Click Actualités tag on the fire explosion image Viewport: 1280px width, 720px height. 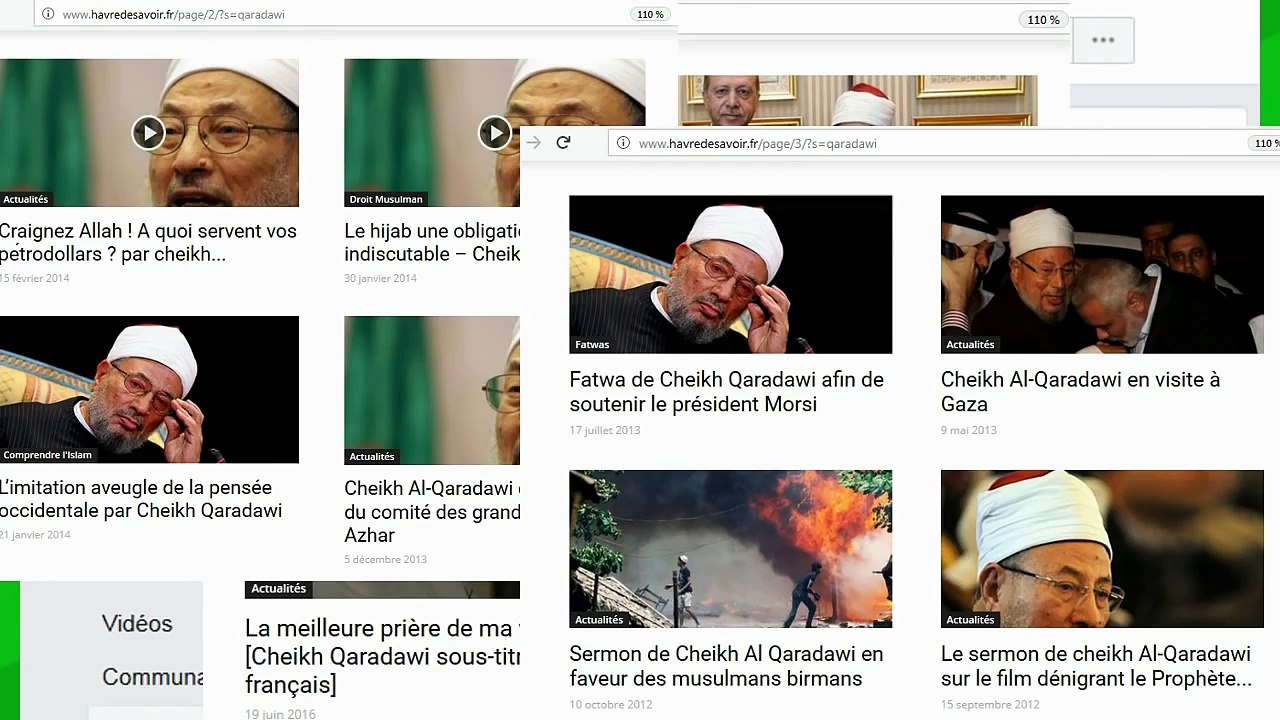coord(599,620)
